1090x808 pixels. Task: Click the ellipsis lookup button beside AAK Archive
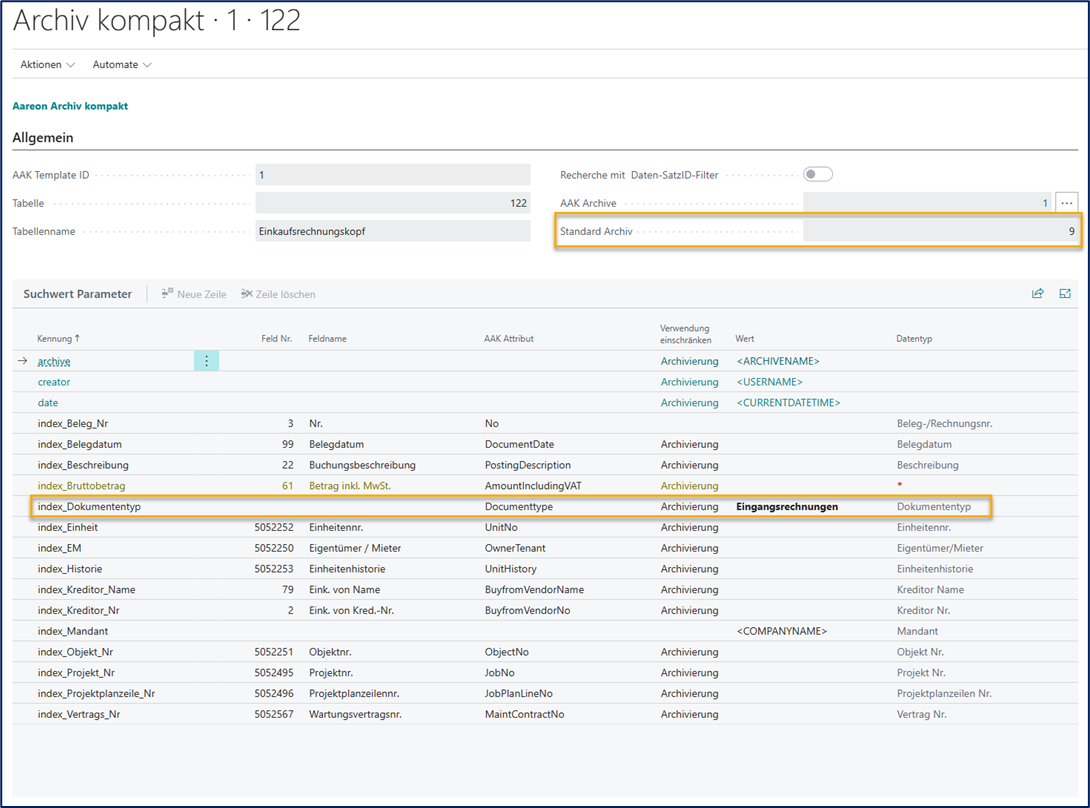(x=1067, y=203)
